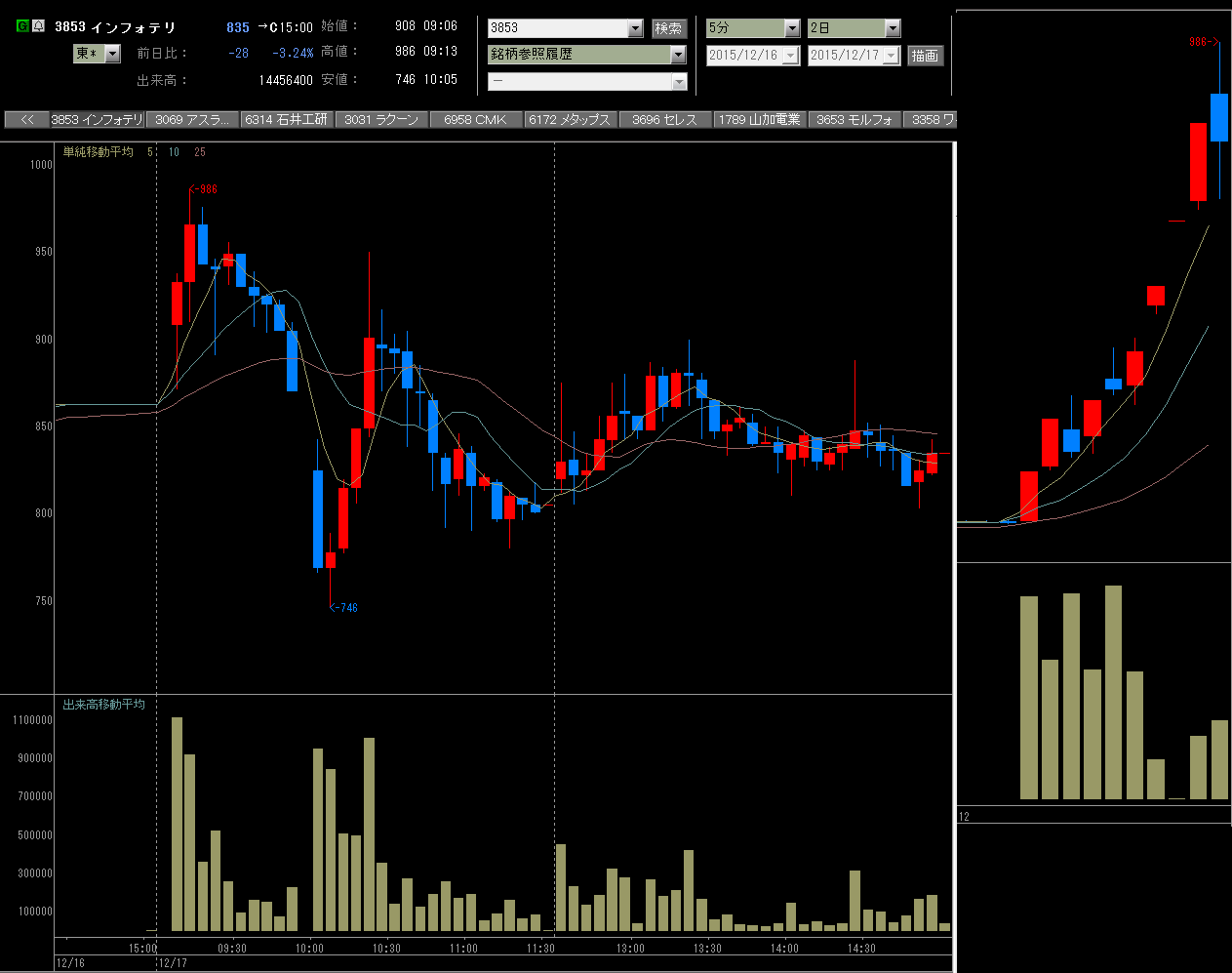Switch to the 6314 石井工研 tab
The width and height of the screenshot is (1232, 973).
pyautogui.click(x=288, y=119)
